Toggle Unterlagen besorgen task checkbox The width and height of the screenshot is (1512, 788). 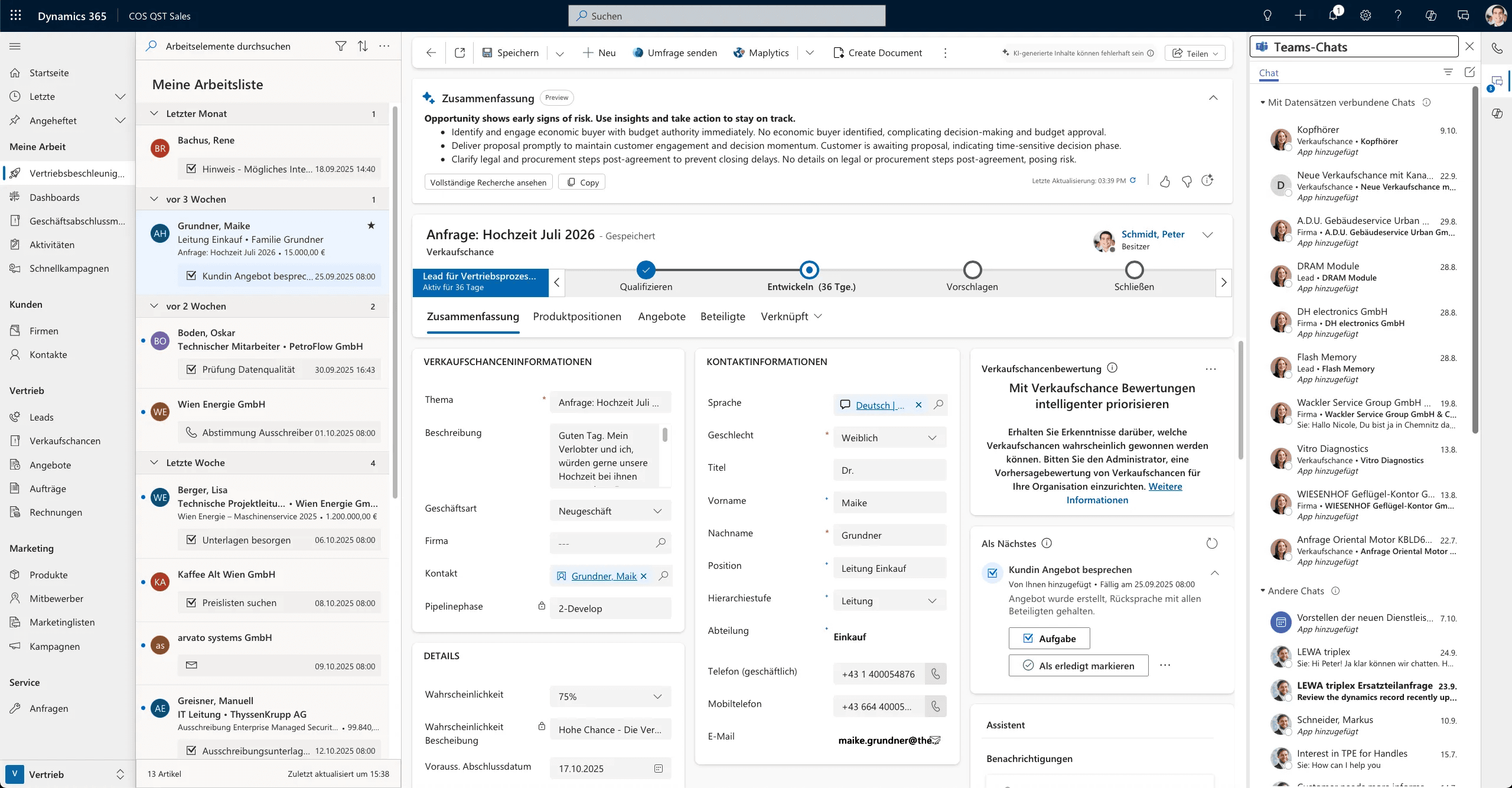coord(191,539)
